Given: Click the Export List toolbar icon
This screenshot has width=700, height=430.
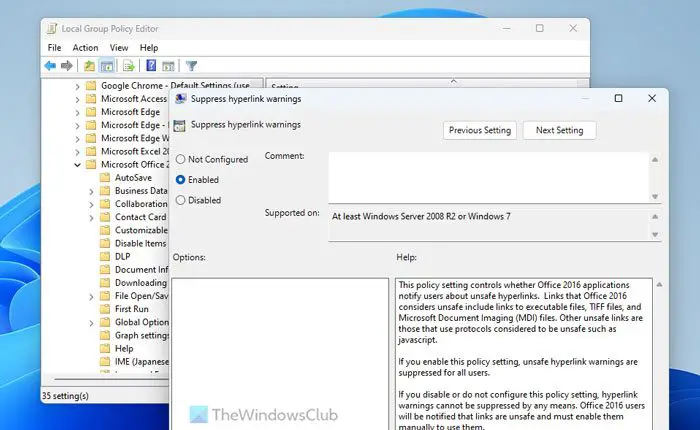Looking at the screenshot, I should click(129, 66).
